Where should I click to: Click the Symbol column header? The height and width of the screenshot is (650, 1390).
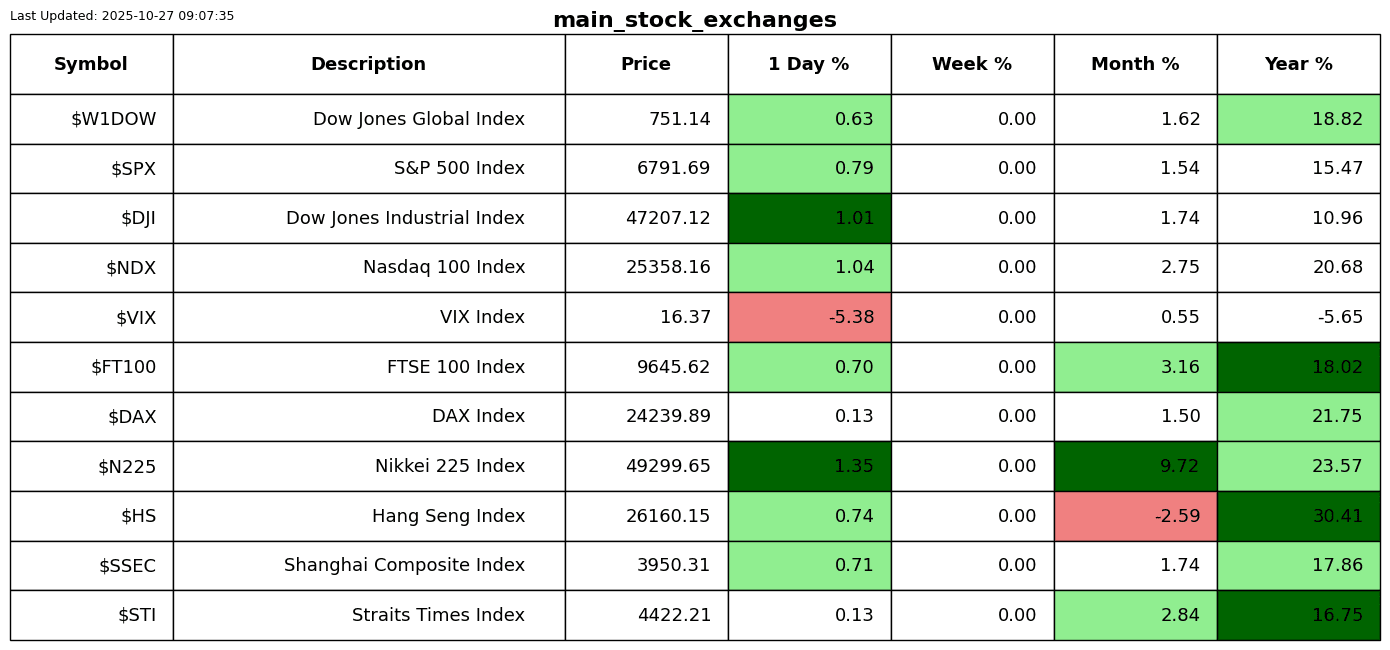tap(91, 64)
